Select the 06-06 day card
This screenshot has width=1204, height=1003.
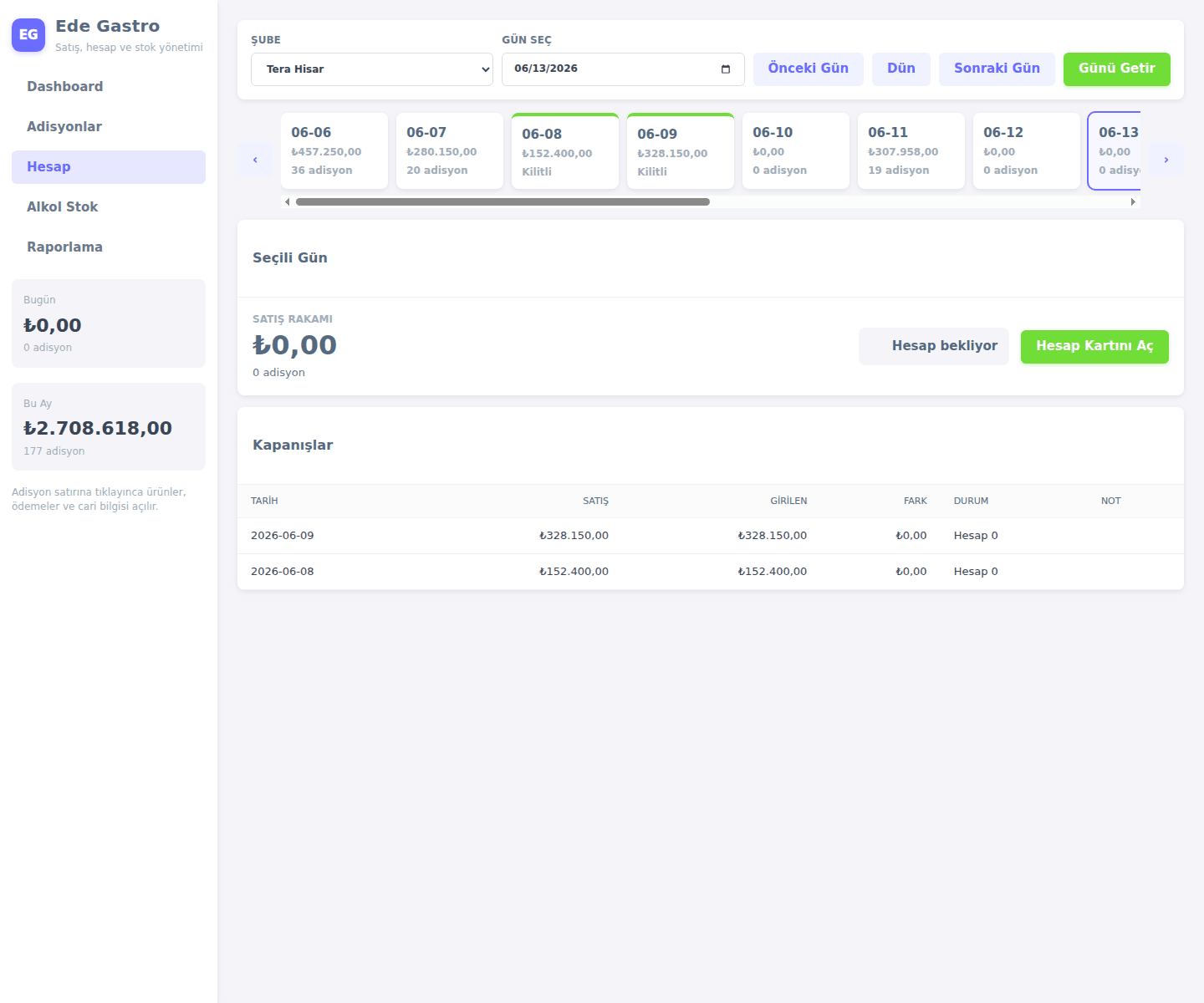[x=334, y=151]
